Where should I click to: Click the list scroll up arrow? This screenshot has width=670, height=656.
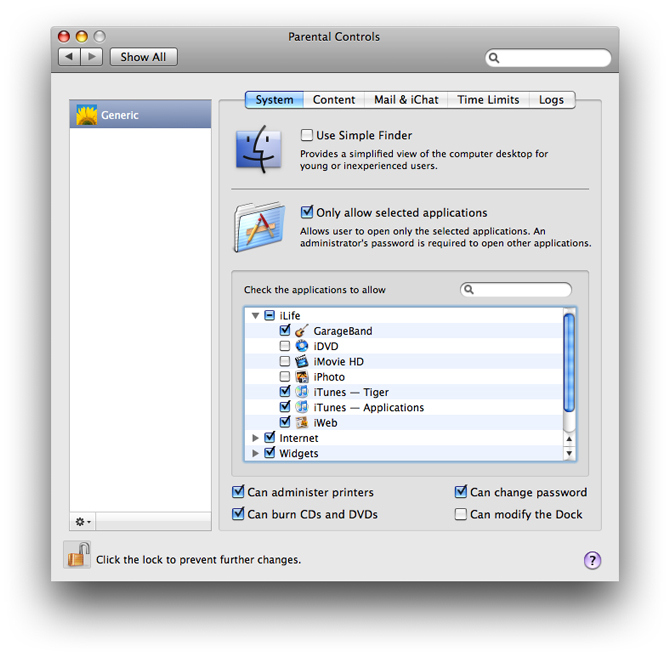569,439
